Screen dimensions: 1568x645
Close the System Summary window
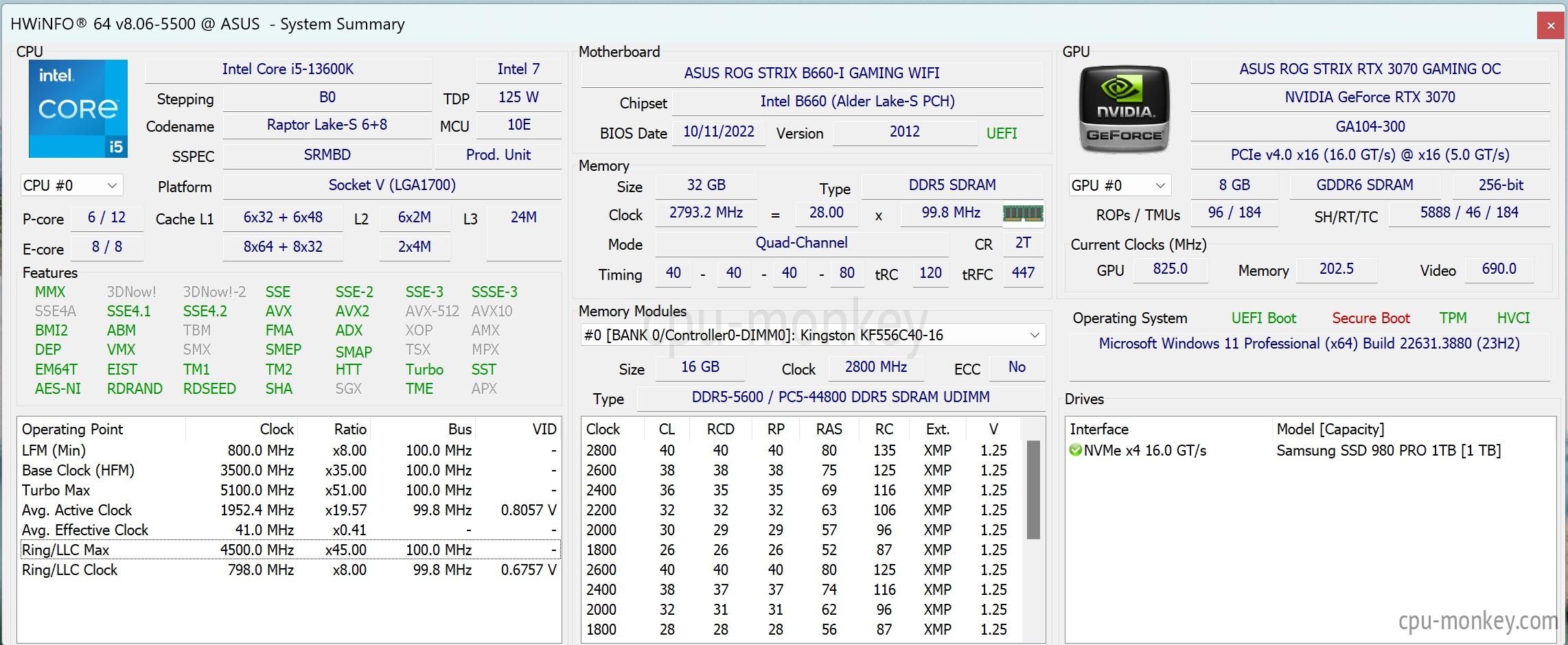(1551, 26)
